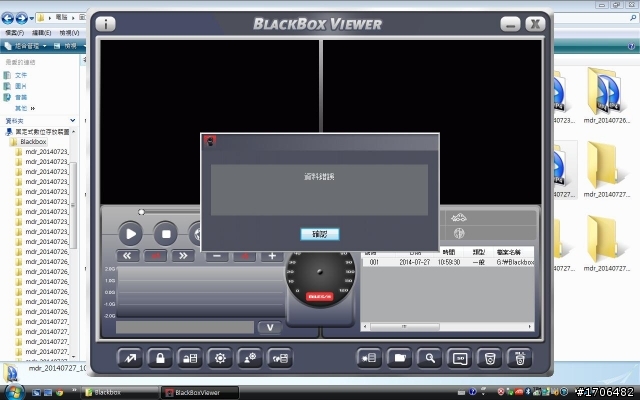Click the file list horizontal scrollbar thumb

click(404, 327)
